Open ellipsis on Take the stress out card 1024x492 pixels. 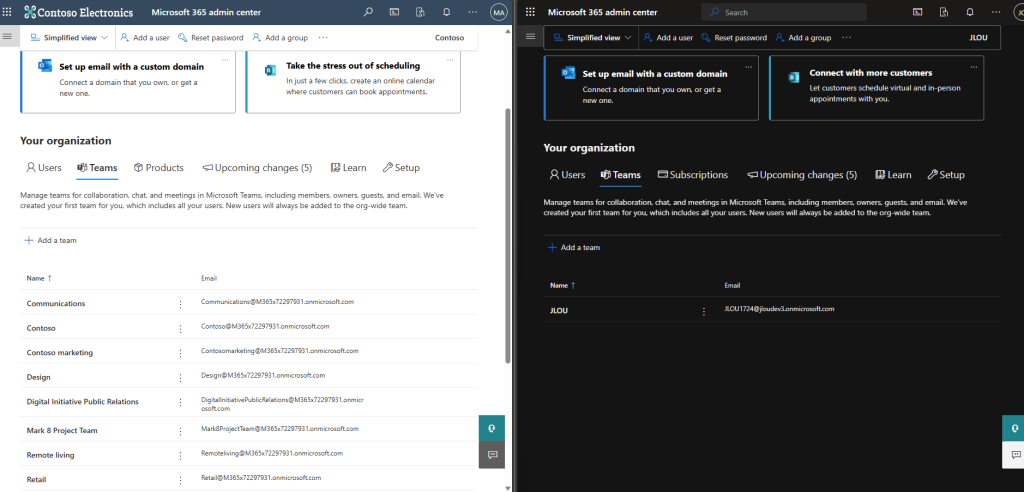pos(450,59)
